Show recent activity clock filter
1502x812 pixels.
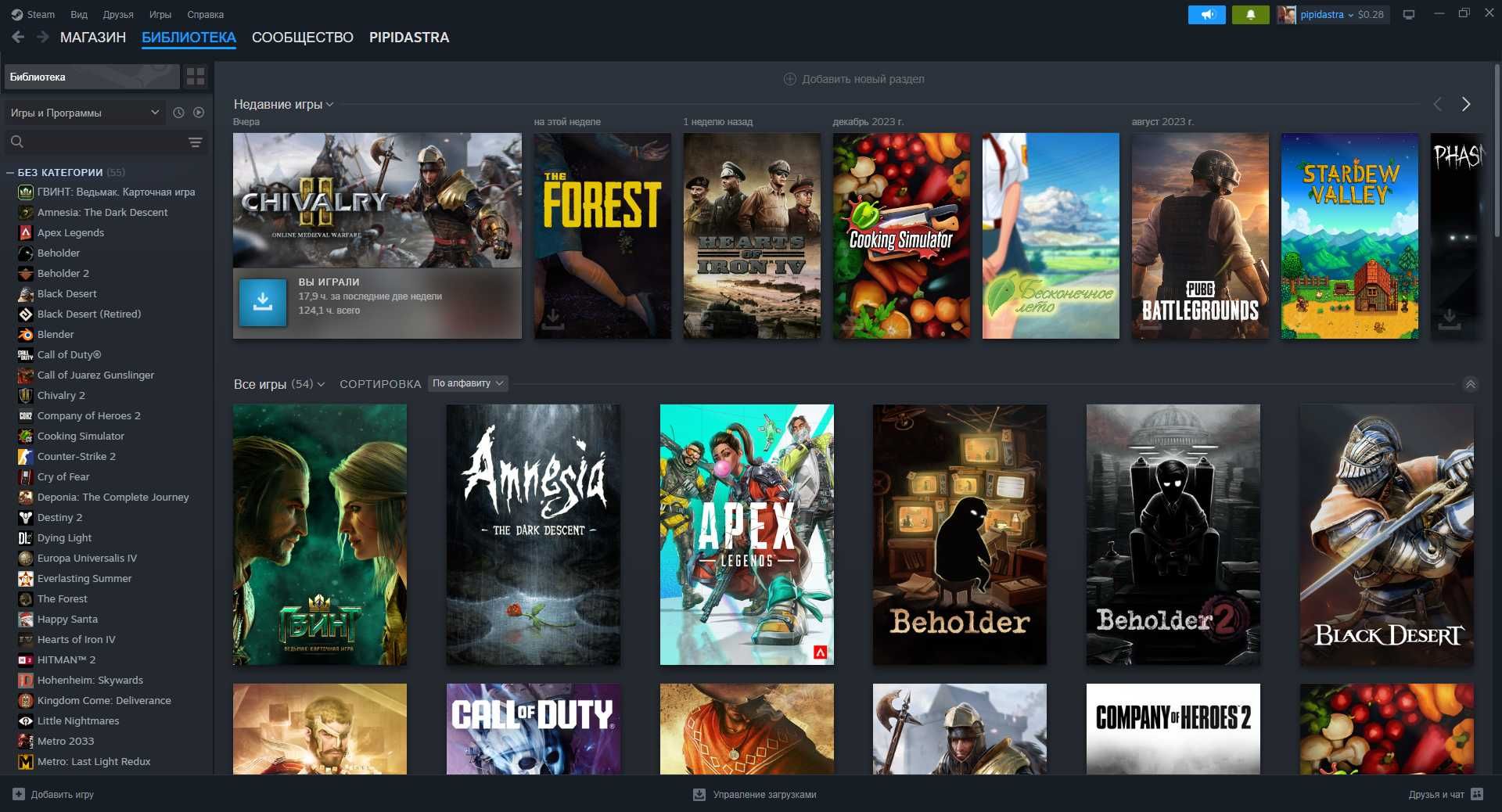[x=178, y=113]
